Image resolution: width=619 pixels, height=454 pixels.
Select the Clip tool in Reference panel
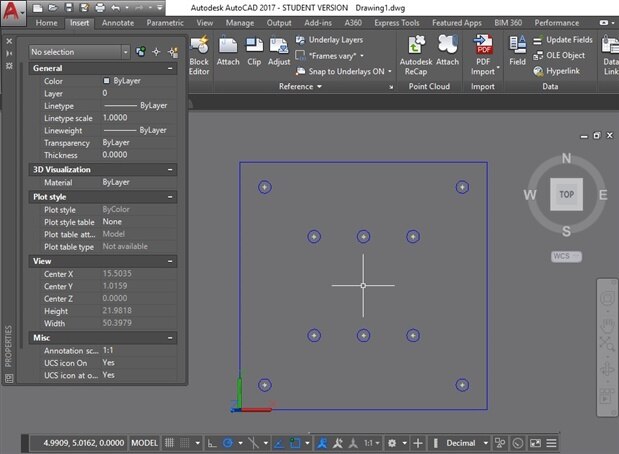click(x=254, y=51)
